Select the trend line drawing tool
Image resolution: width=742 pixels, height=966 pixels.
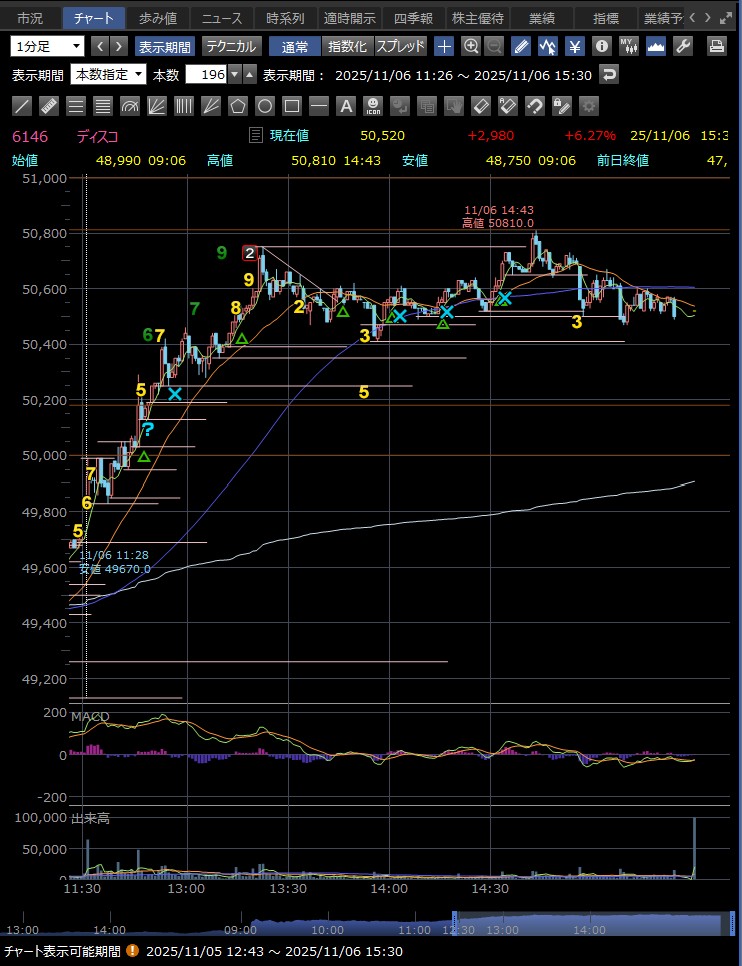pyautogui.click(x=22, y=106)
